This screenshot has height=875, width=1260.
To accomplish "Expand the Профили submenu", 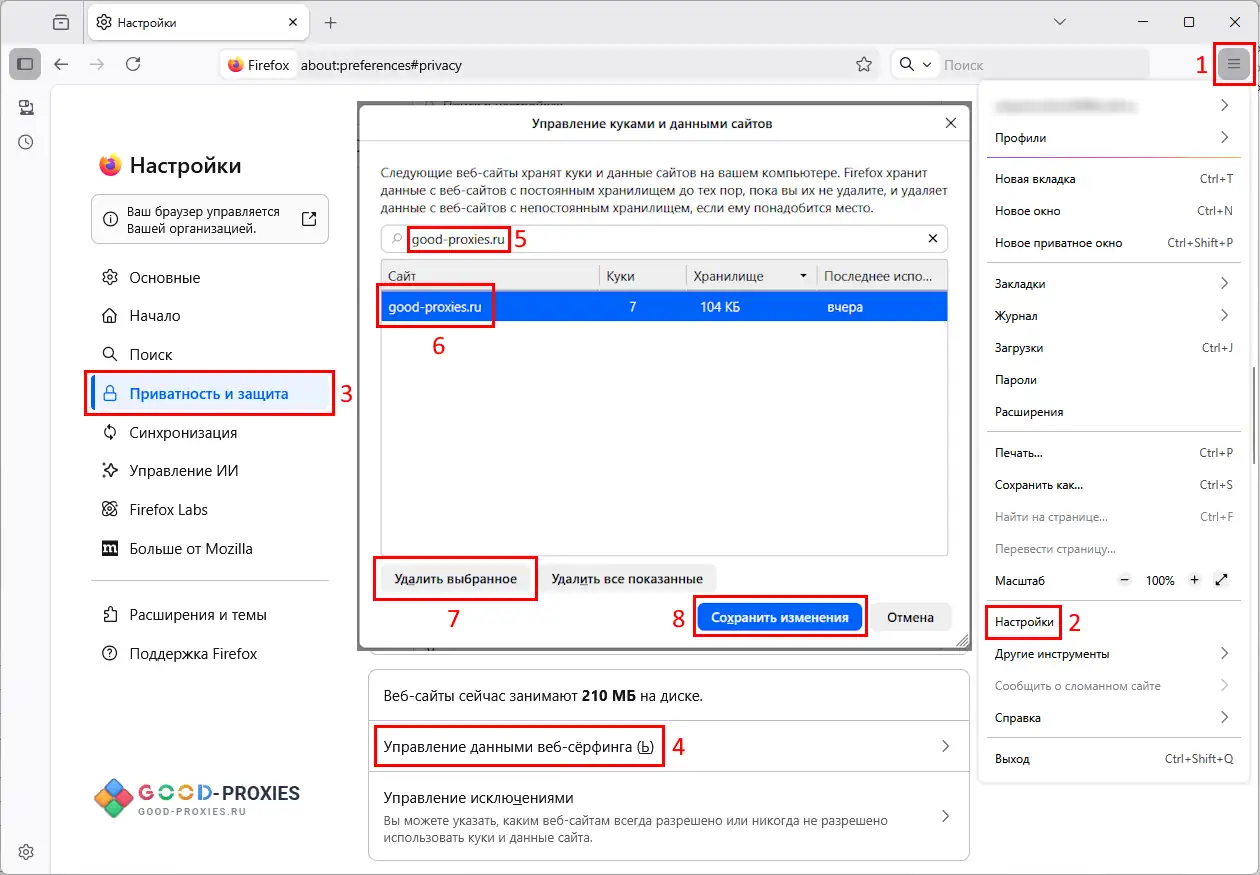I will 1114,138.
